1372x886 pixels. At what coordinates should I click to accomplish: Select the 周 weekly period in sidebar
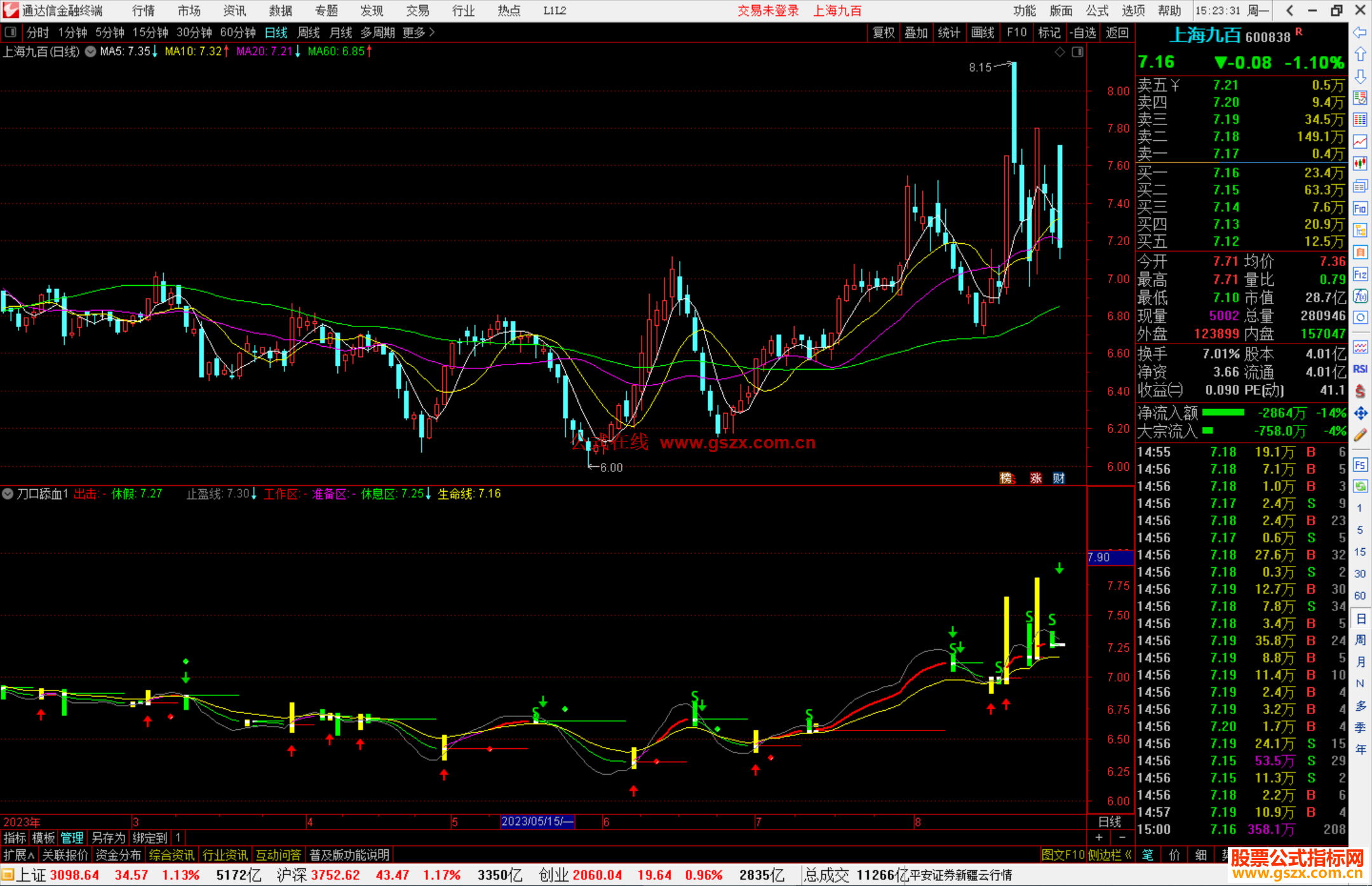point(1360,640)
